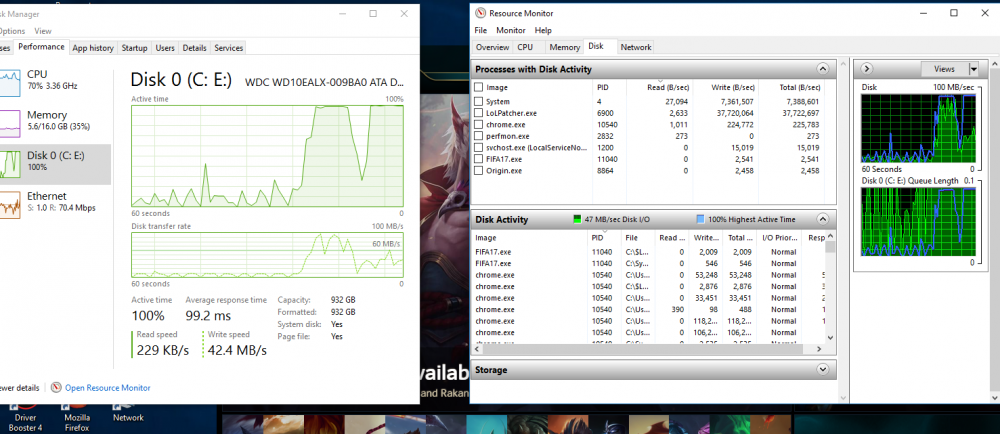The width and height of the screenshot is (1000, 434).
Task: Switch to the Users tab
Action: pos(165,48)
